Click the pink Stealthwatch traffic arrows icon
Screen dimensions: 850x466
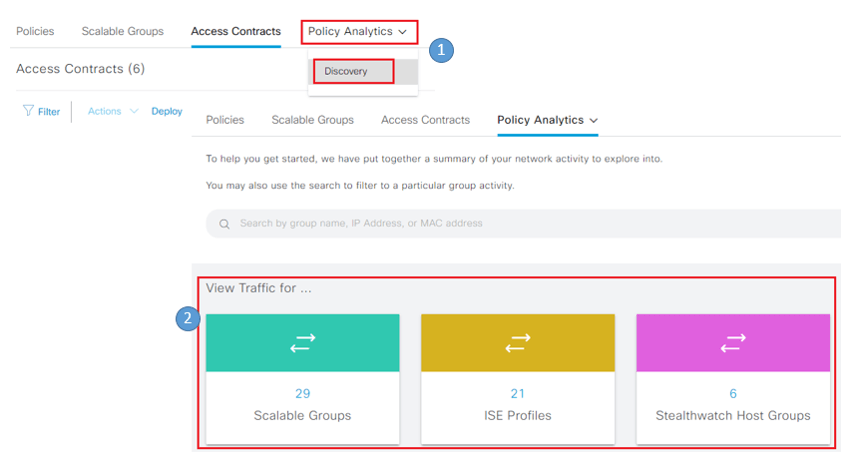pyautogui.click(x=733, y=343)
